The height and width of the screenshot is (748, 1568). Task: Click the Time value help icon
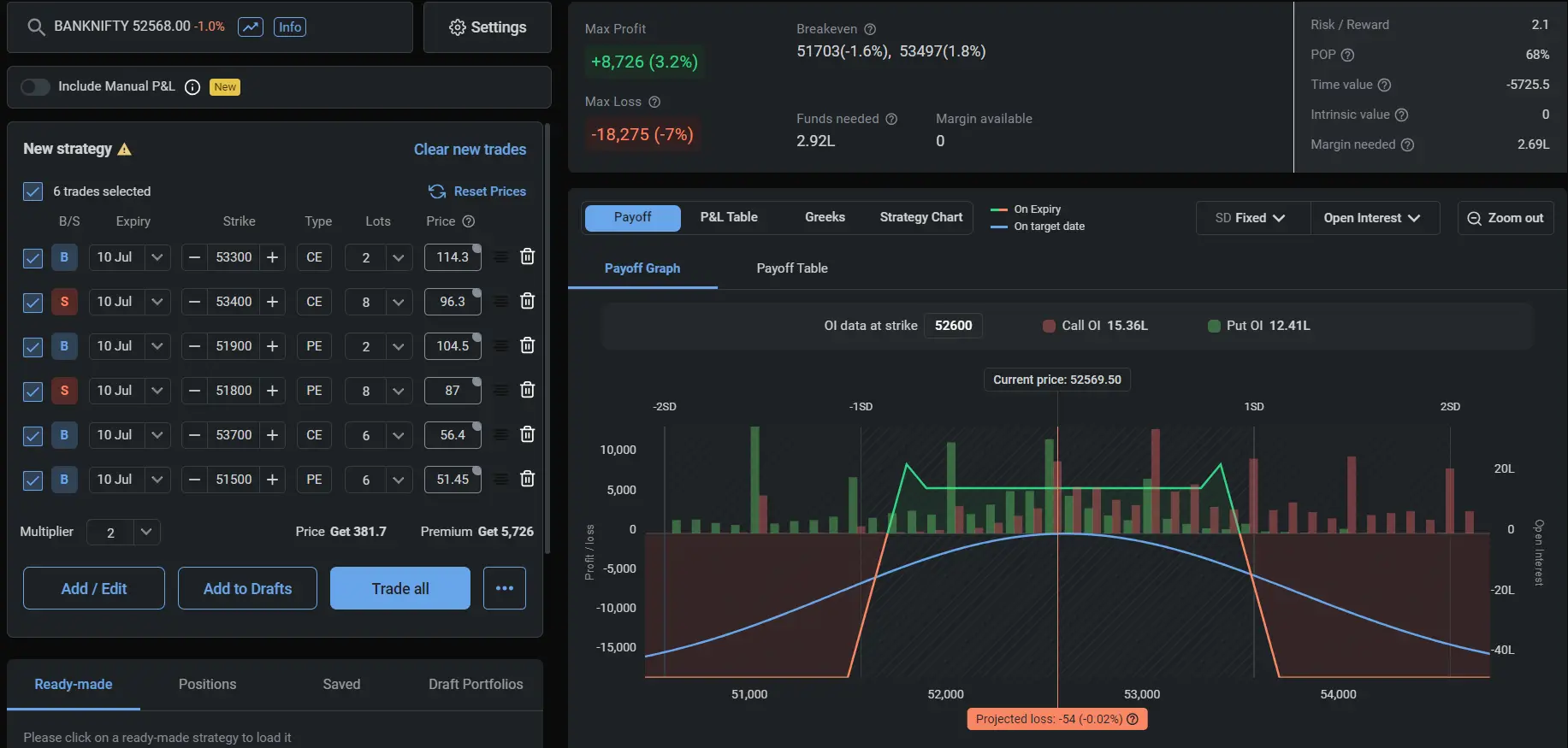[1385, 85]
